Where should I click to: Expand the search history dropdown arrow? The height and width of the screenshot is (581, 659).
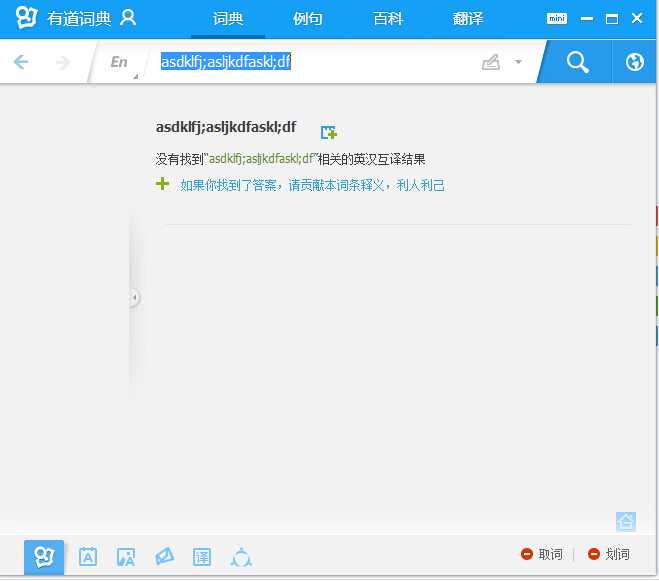click(x=518, y=62)
